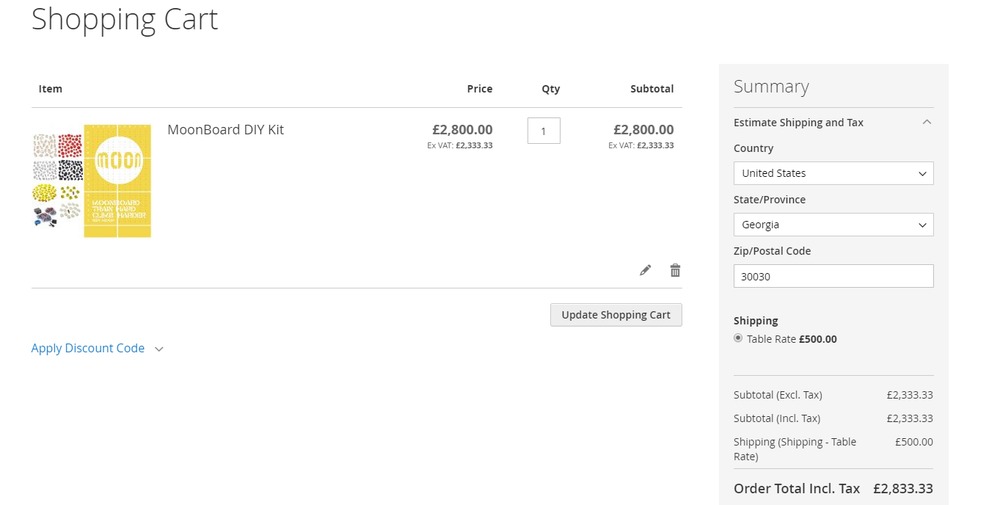Expand the Apply Discount Code chevron
The height and width of the screenshot is (505, 1000).
coord(159,349)
